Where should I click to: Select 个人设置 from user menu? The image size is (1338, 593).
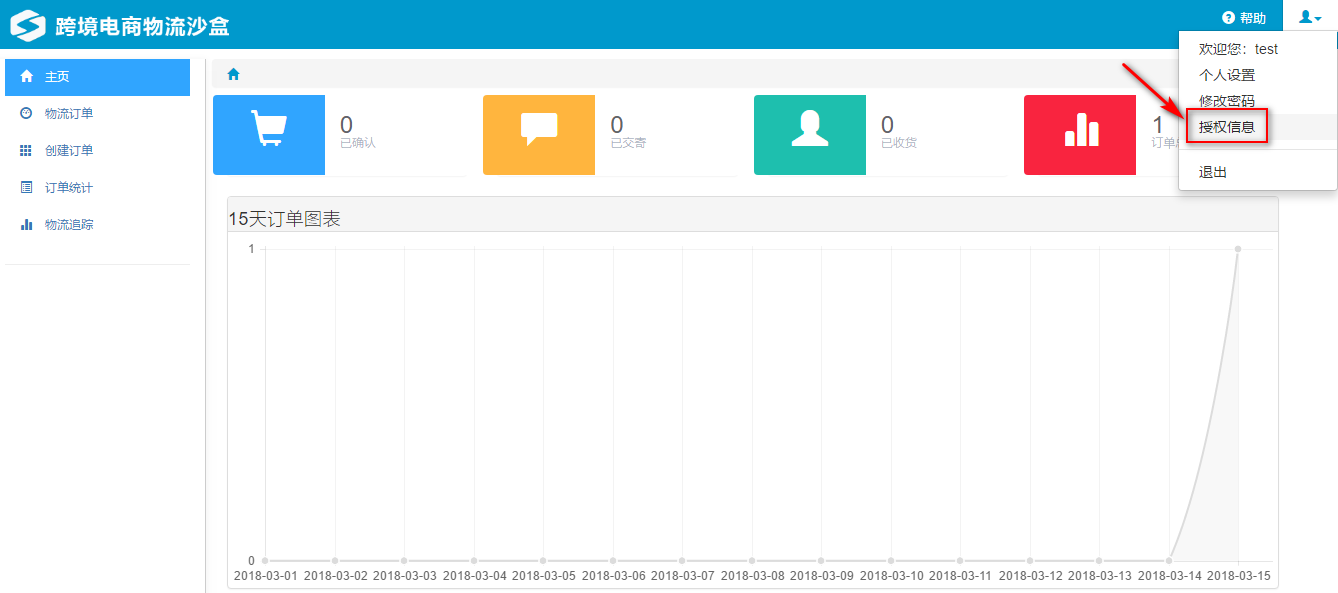1227,75
